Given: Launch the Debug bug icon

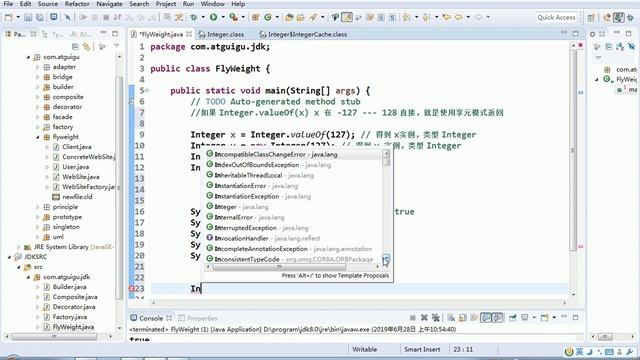Looking at the screenshot, I should click(x=193, y=17).
